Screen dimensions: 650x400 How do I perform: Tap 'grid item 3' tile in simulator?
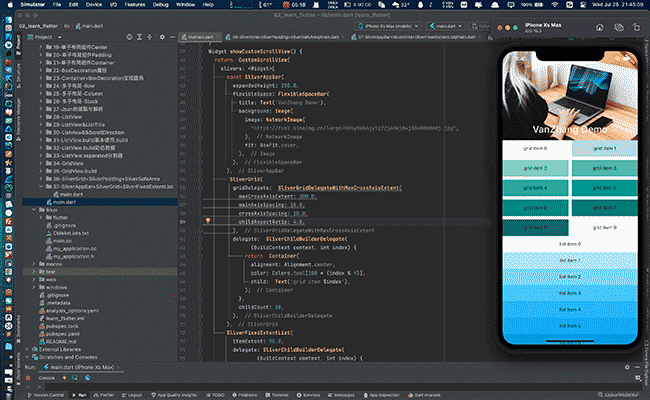click(604, 168)
